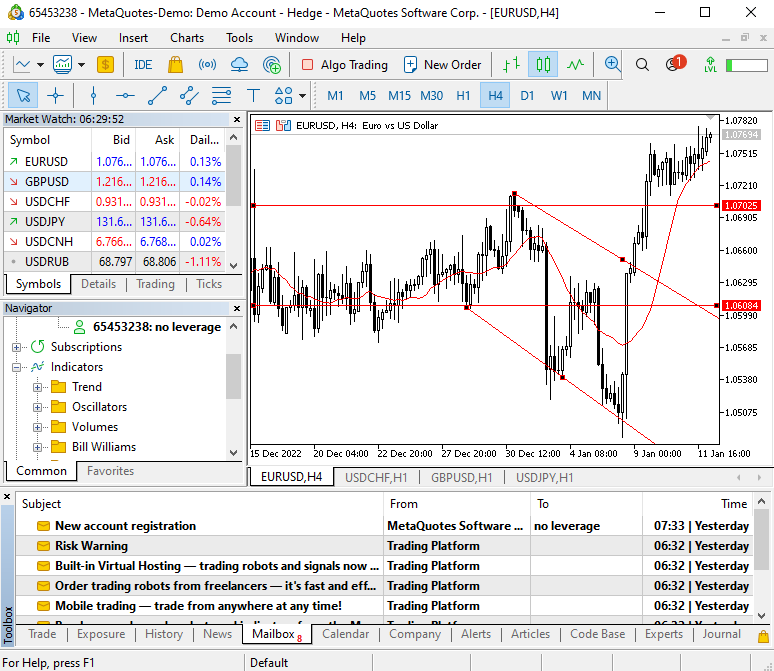Image resolution: width=774 pixels, height=671 pixels.
Task: Select the H4 timeframe button
Action: 495,96
